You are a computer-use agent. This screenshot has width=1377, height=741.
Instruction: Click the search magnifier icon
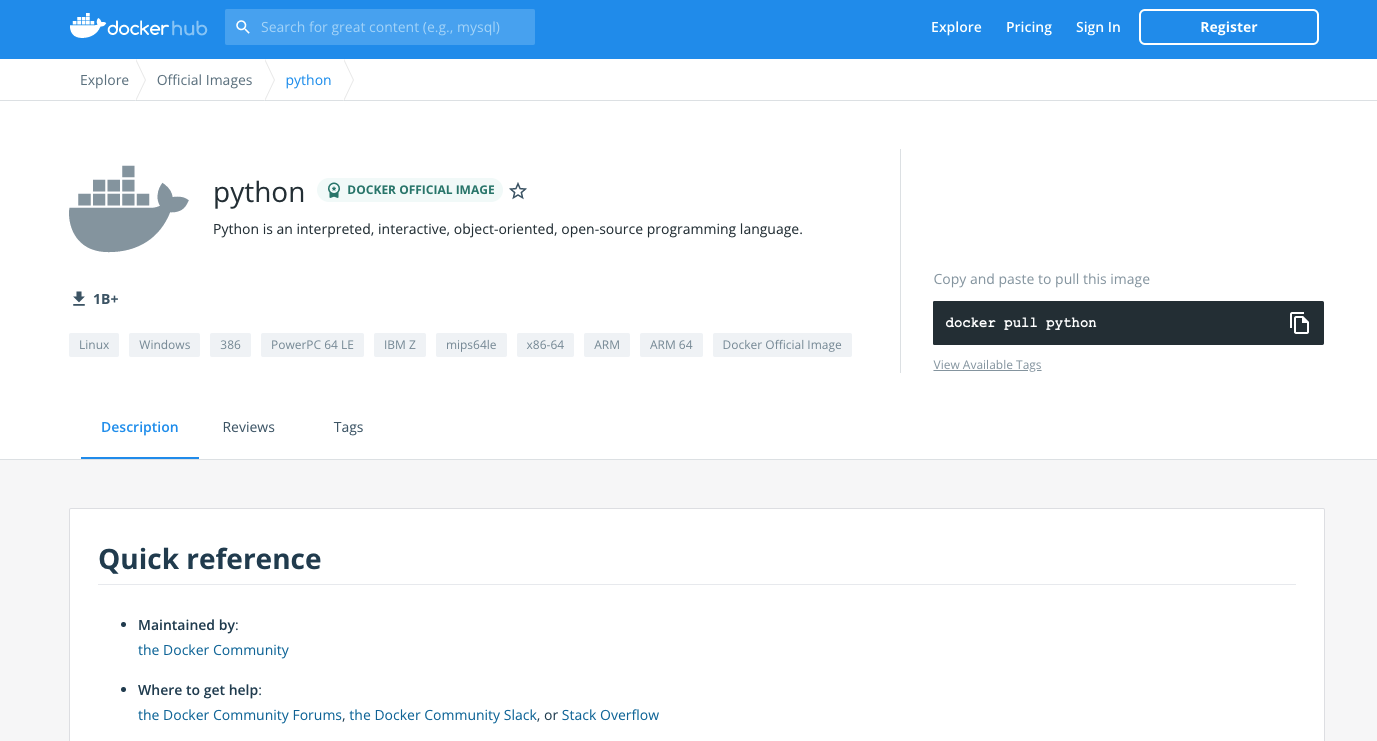(242, 27)
